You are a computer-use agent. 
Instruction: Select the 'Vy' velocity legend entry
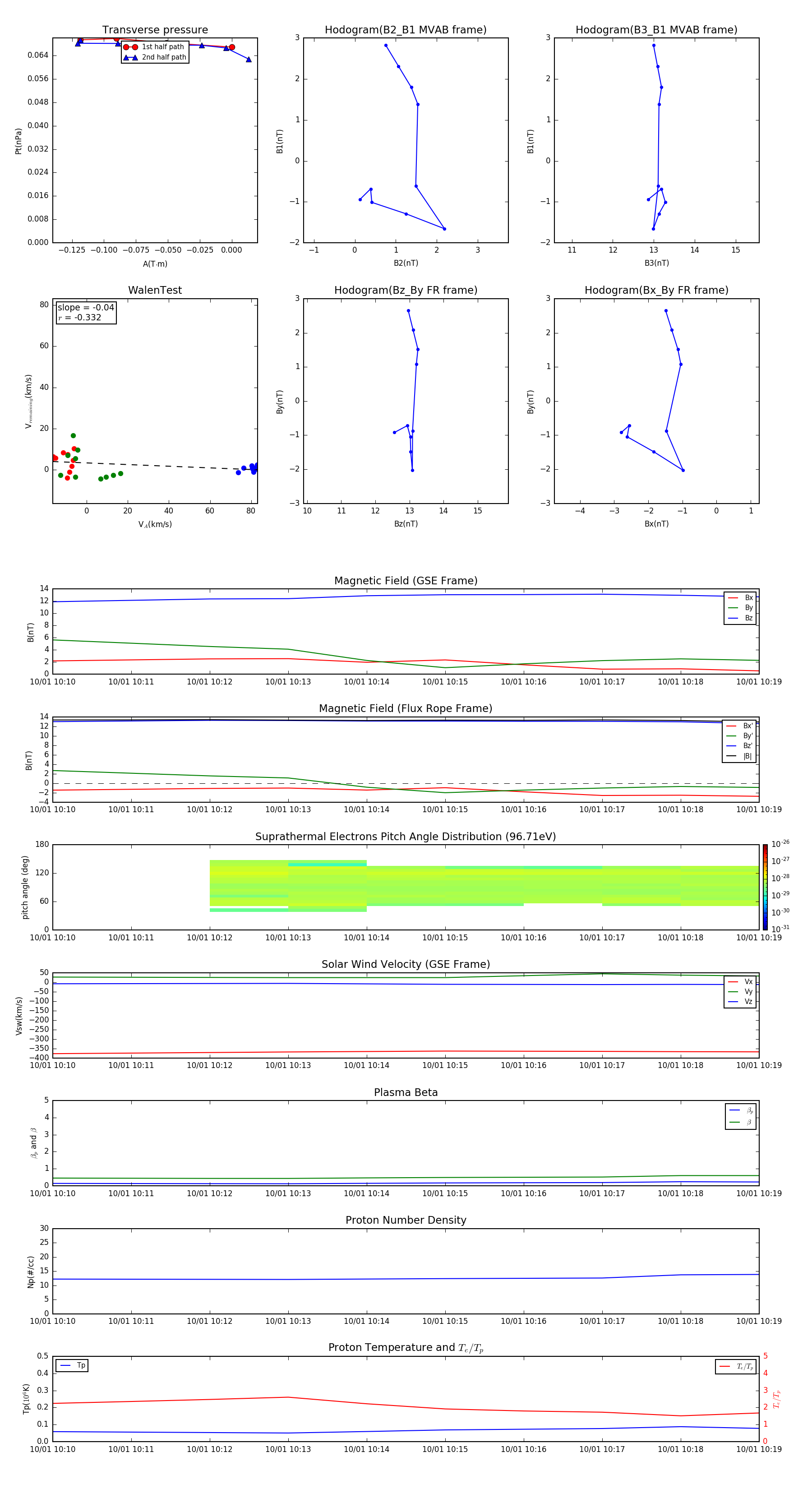[x=740, y=992]
